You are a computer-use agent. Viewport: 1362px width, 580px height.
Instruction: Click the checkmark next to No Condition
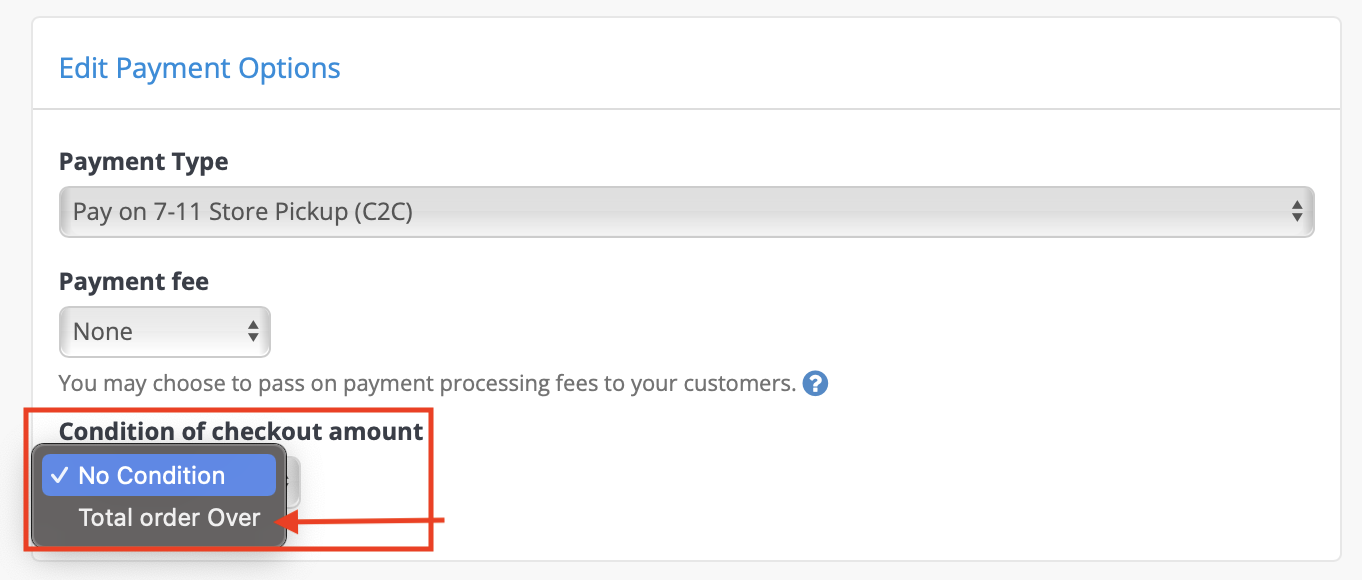coord(62,475)
